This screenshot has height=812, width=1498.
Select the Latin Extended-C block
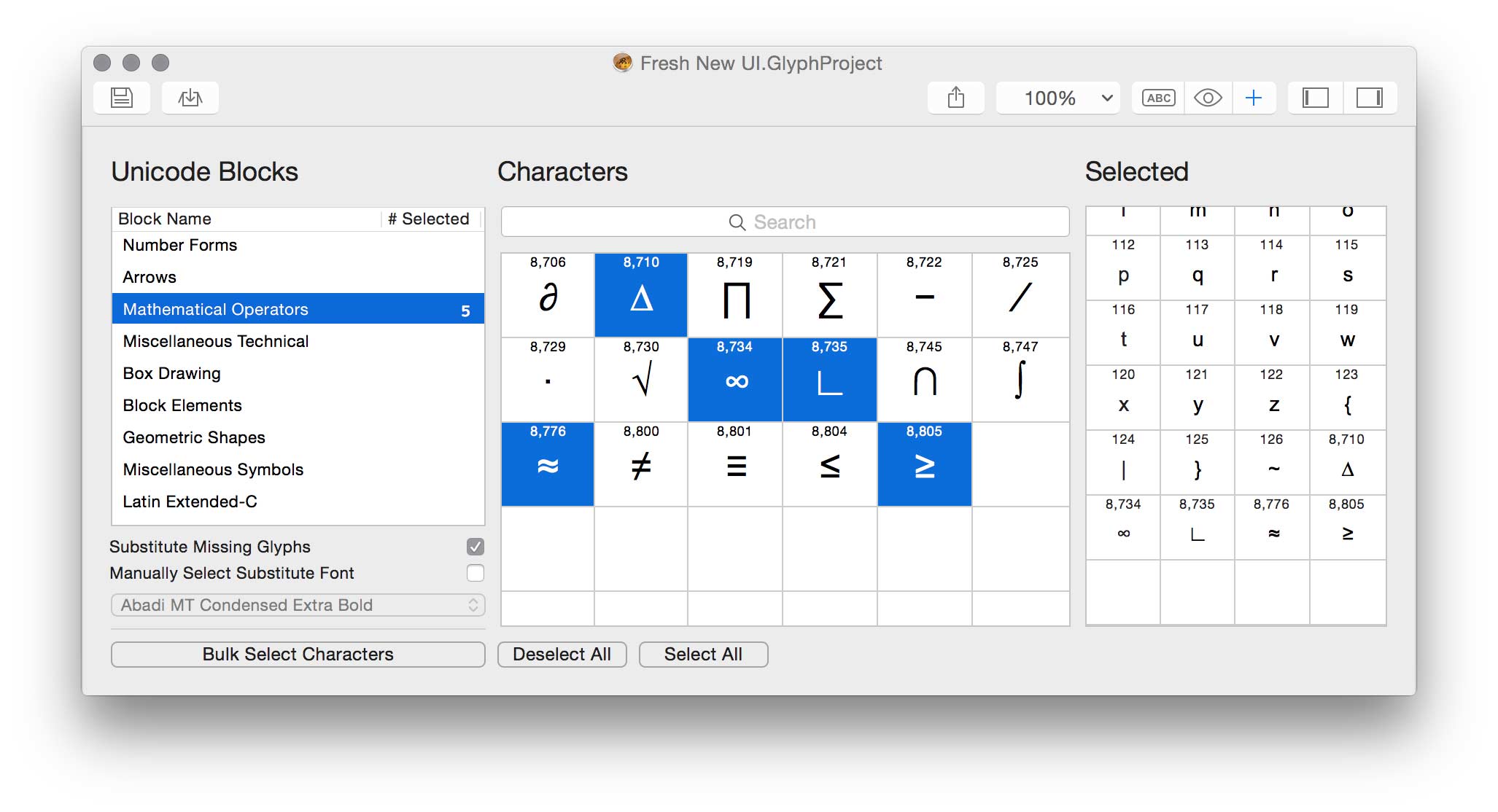pyautogui.click(x=298, y=501)
